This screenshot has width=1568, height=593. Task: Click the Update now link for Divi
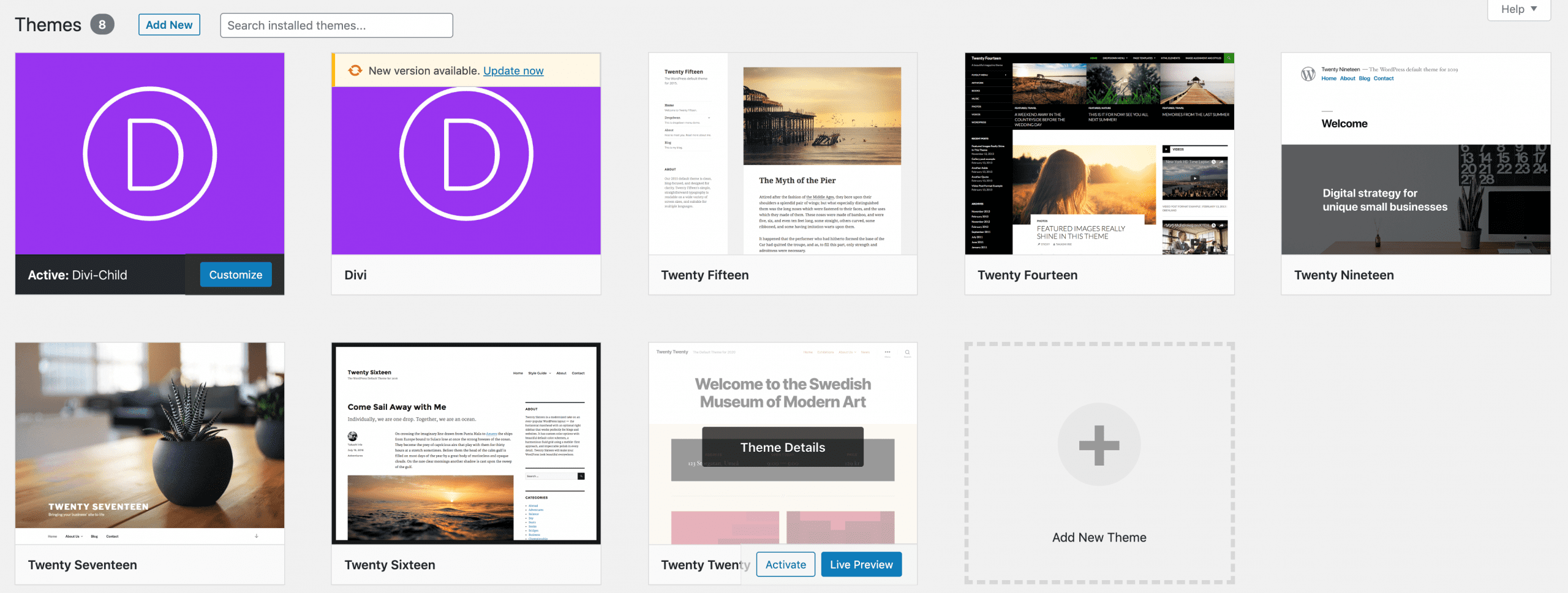pos(513,70)
